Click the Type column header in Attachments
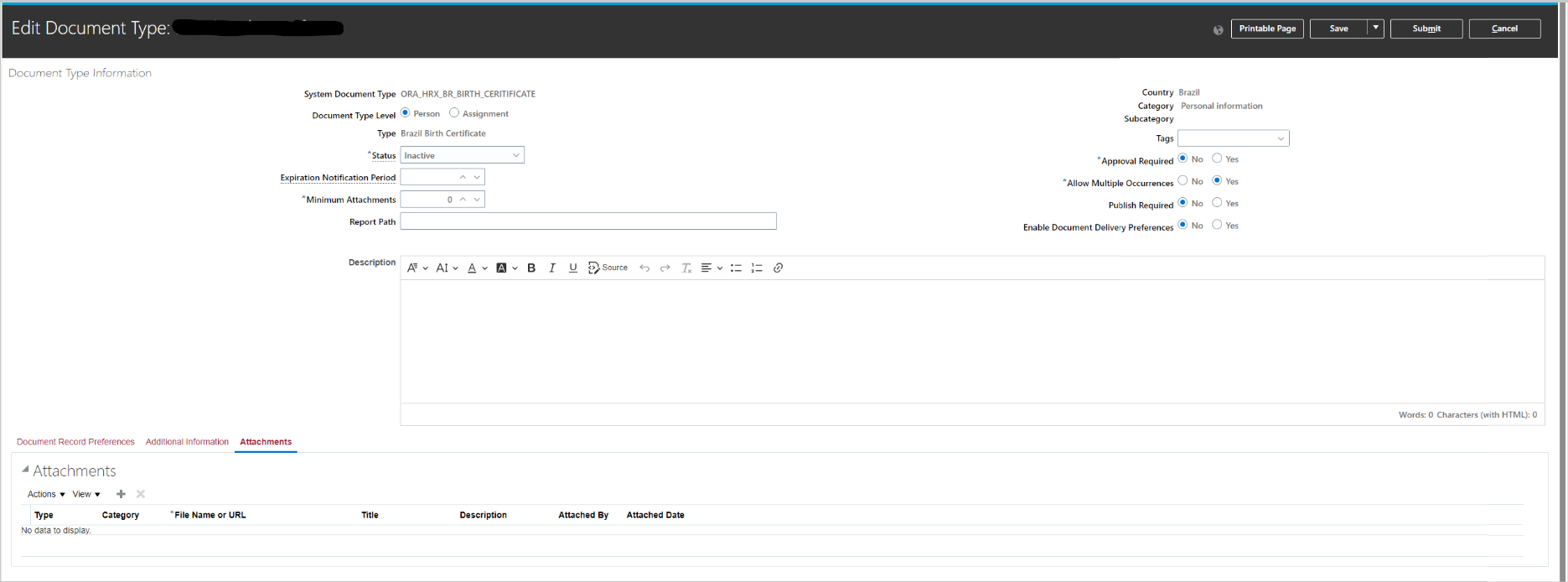The height and width of the screenshot is (582, 1568). pyautogui.click(x=44, y=515)
